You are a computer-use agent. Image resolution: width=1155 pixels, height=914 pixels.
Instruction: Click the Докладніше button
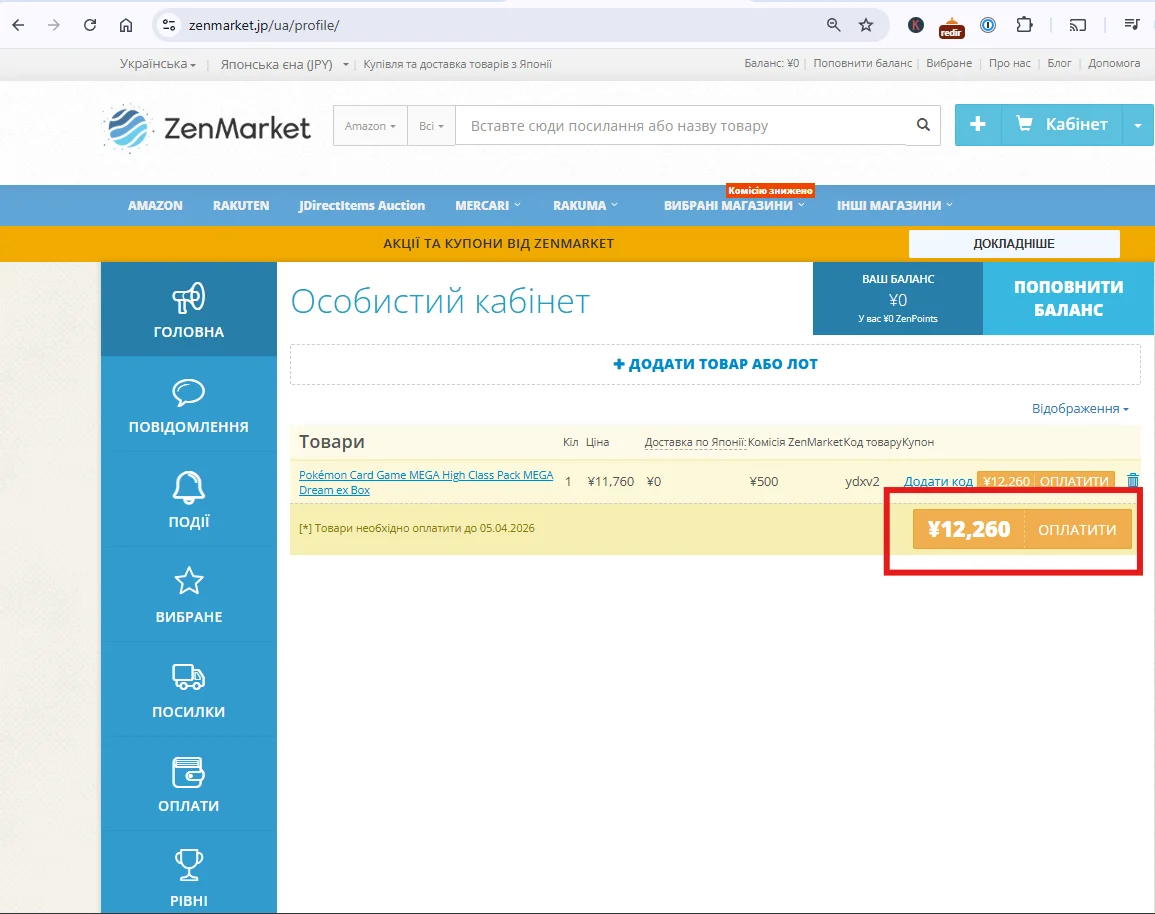coord(1014,244)
